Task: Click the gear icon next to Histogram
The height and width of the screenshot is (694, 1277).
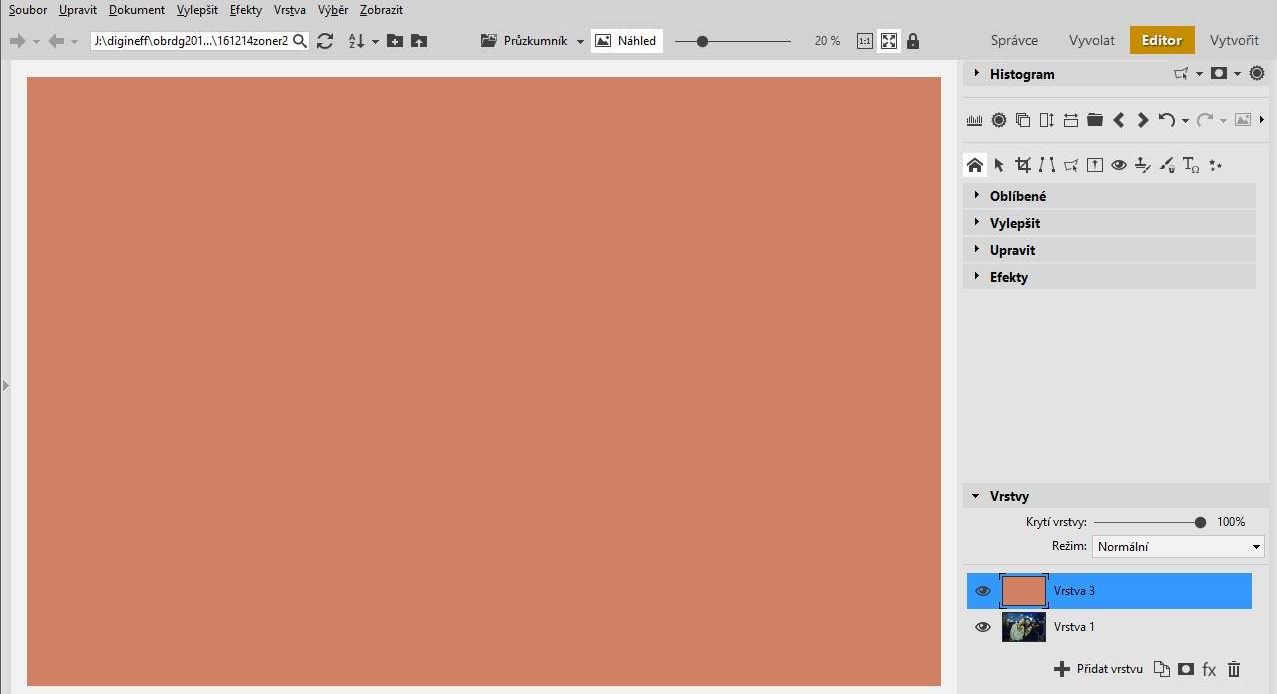Action: click(x=1257, y=73)
